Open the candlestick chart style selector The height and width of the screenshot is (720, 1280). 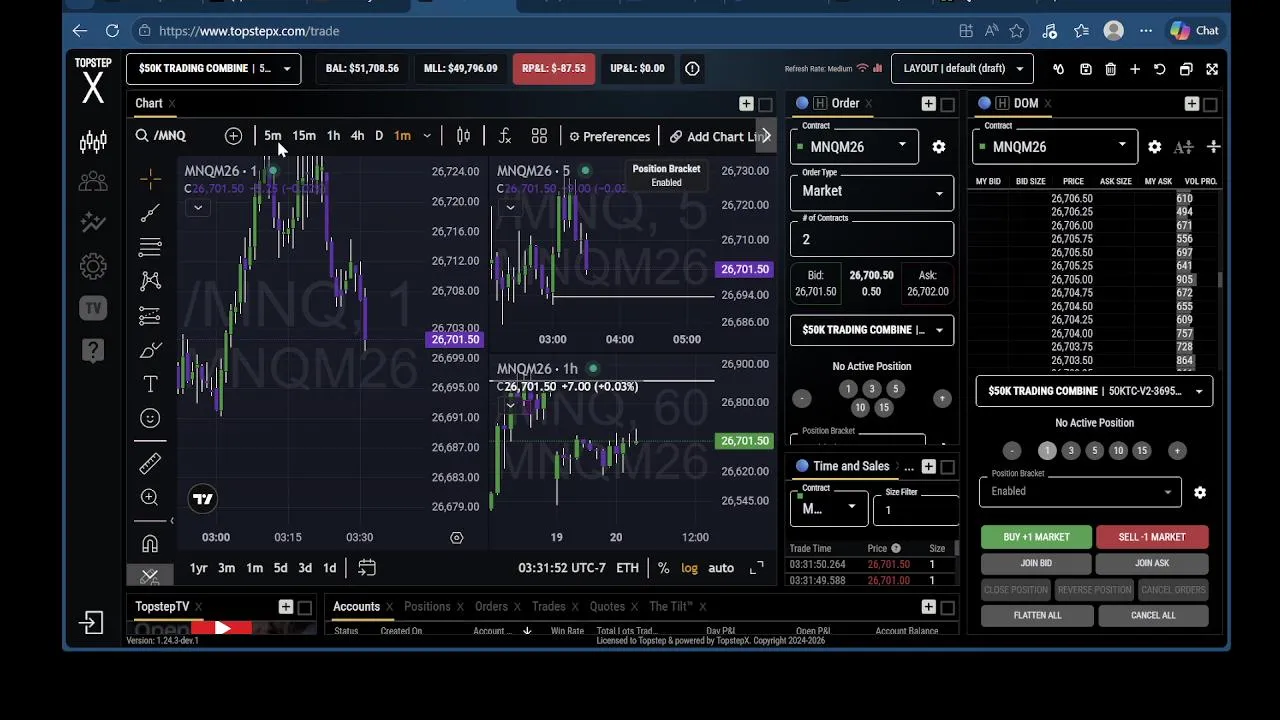tap(463, 136)
